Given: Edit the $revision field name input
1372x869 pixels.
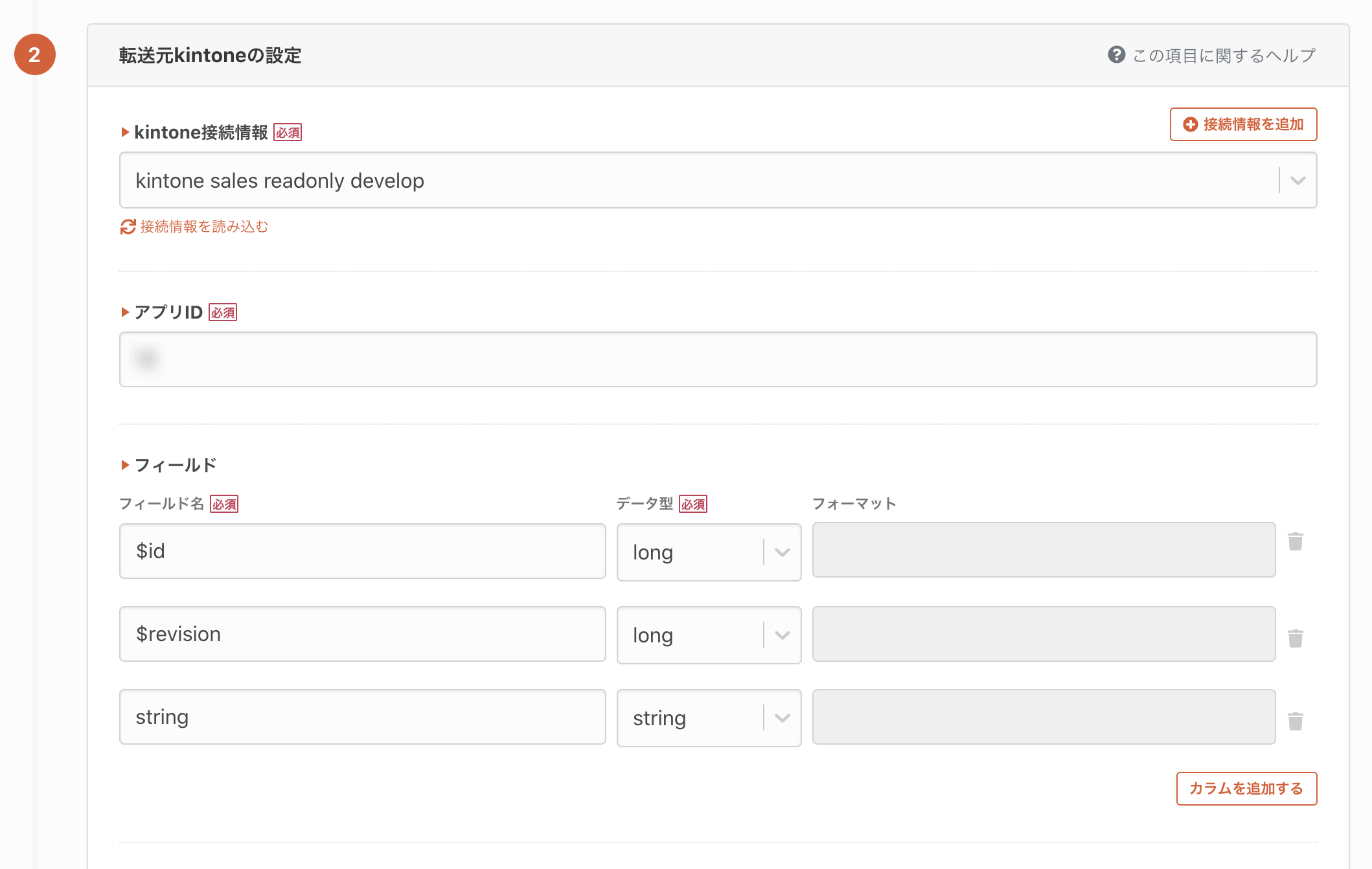Looking at the screenshot, I should click(x=362, y=634).
